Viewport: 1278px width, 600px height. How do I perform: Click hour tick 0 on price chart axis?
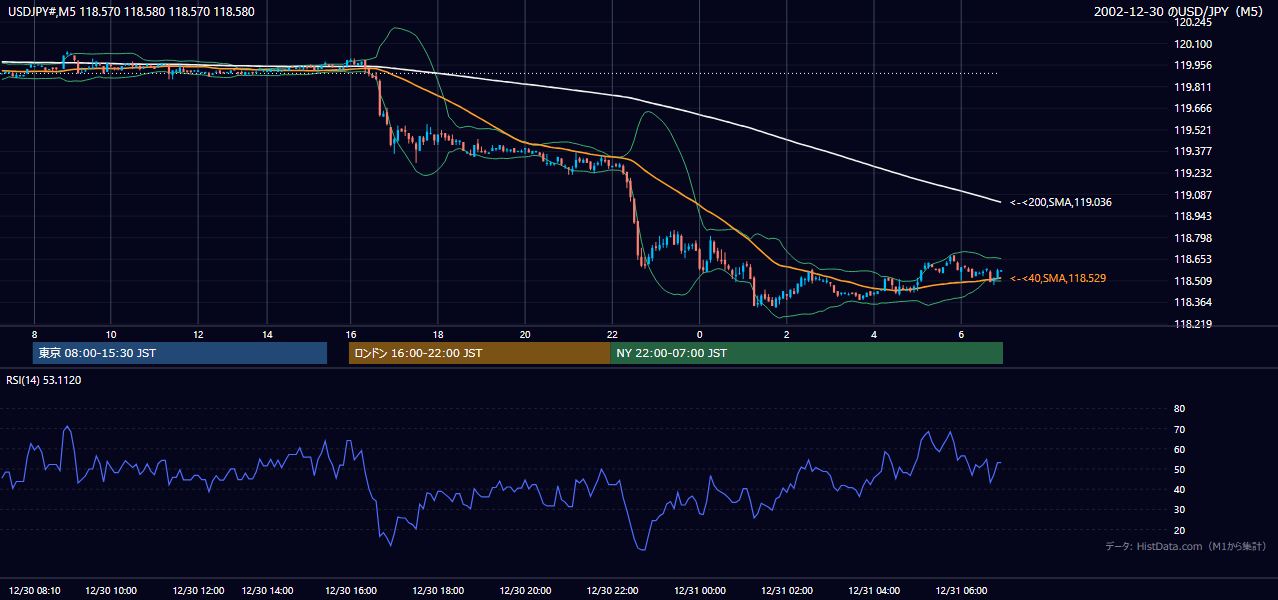click(699, 334)
